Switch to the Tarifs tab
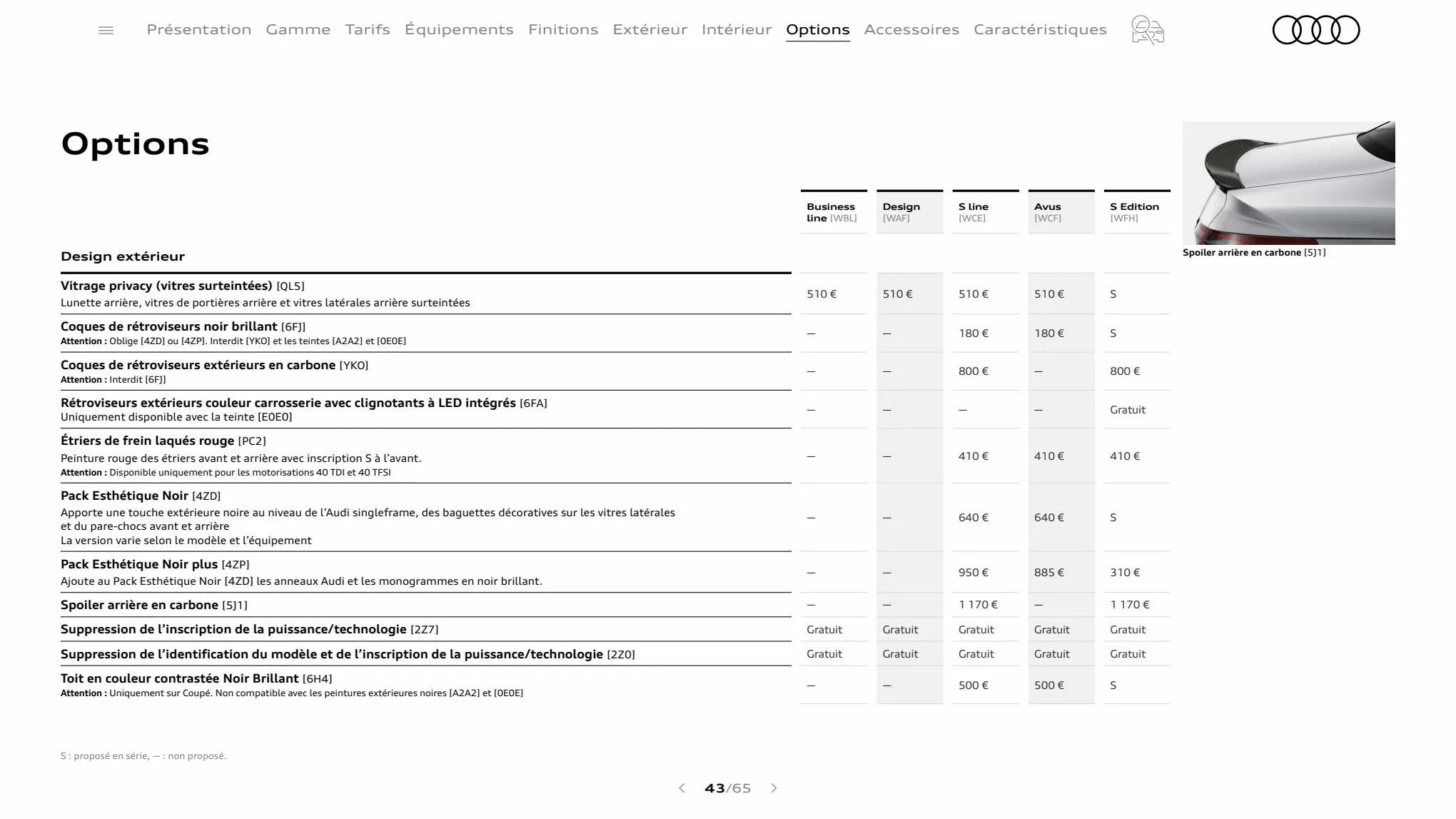The height and width of the screenshot is (819, 1456). (x=368, y=29)
